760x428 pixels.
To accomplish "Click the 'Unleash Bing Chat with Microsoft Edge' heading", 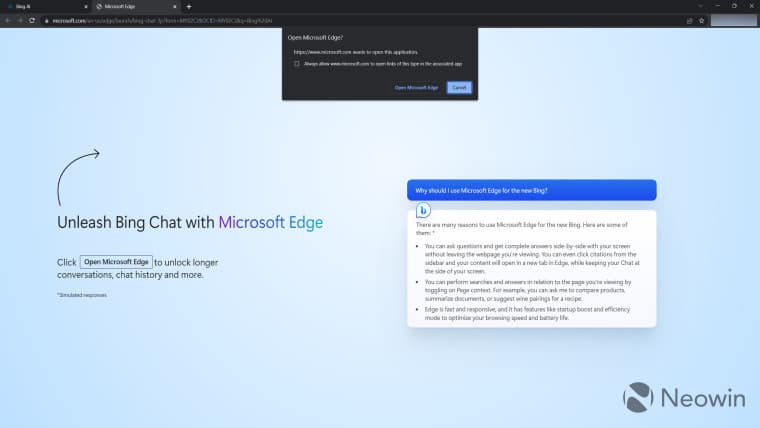I will (190, 222).
